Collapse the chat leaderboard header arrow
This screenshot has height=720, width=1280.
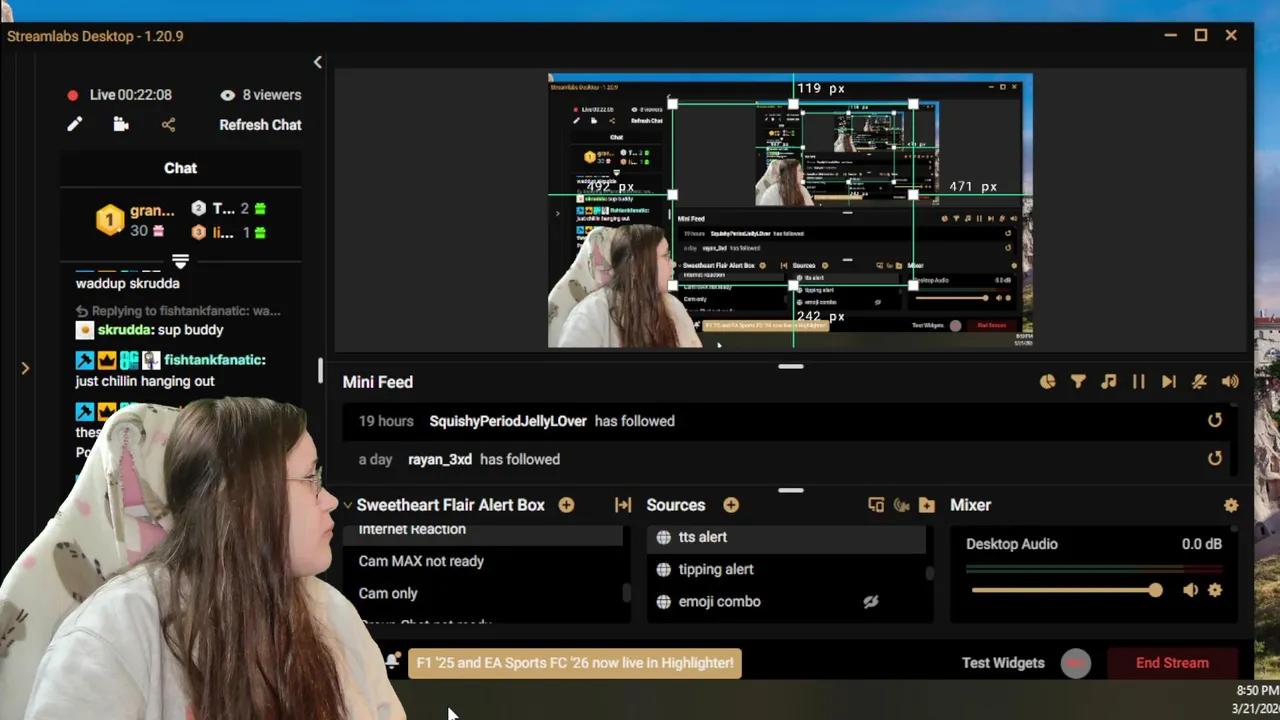180,261
